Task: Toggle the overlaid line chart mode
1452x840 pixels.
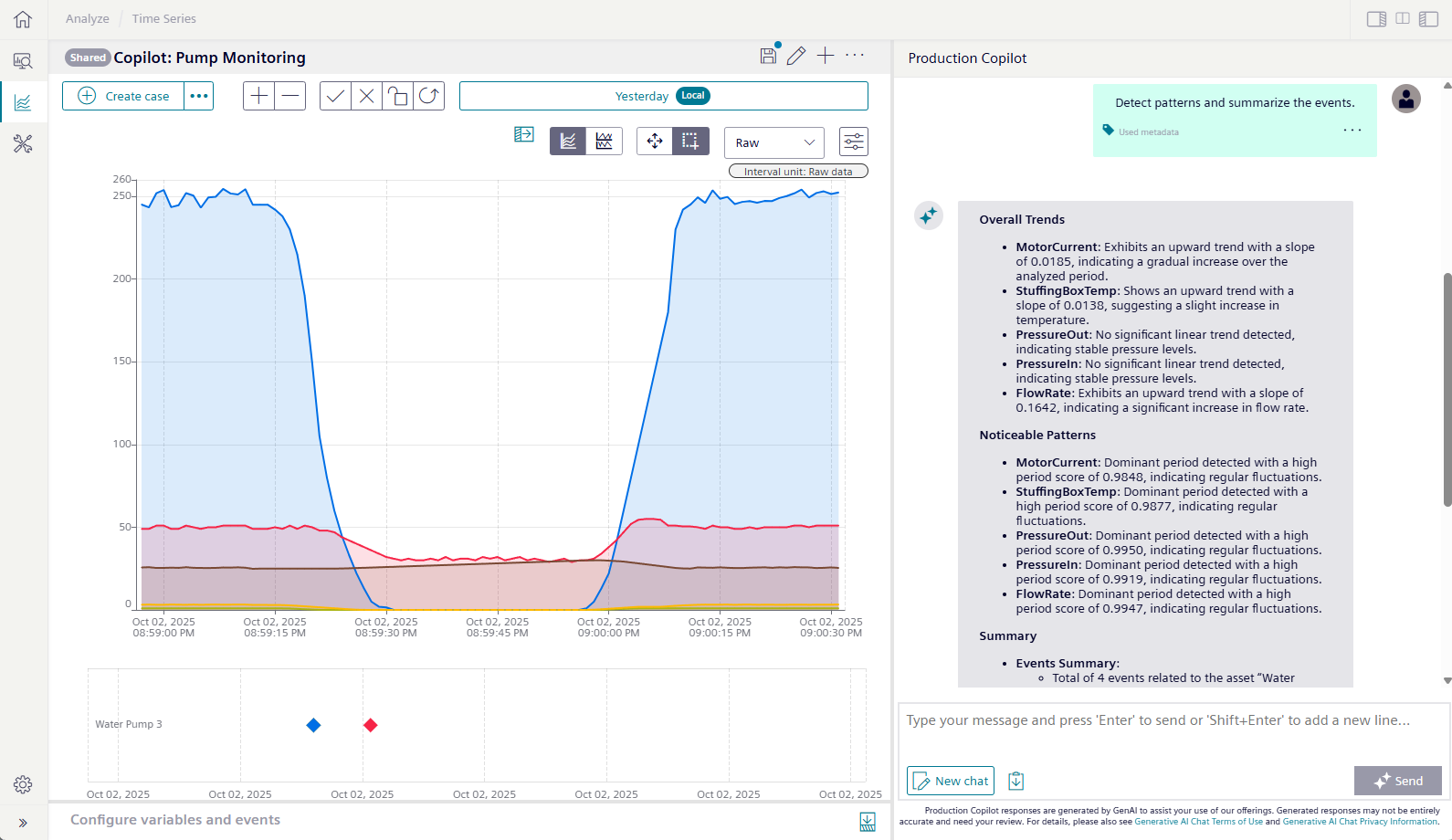Action: coord(568,142)
